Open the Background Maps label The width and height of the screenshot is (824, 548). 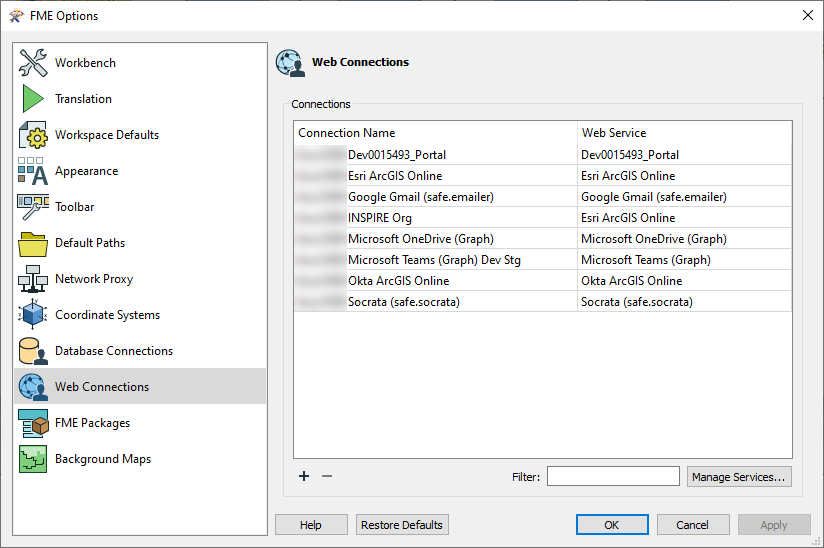click(103, 459)
